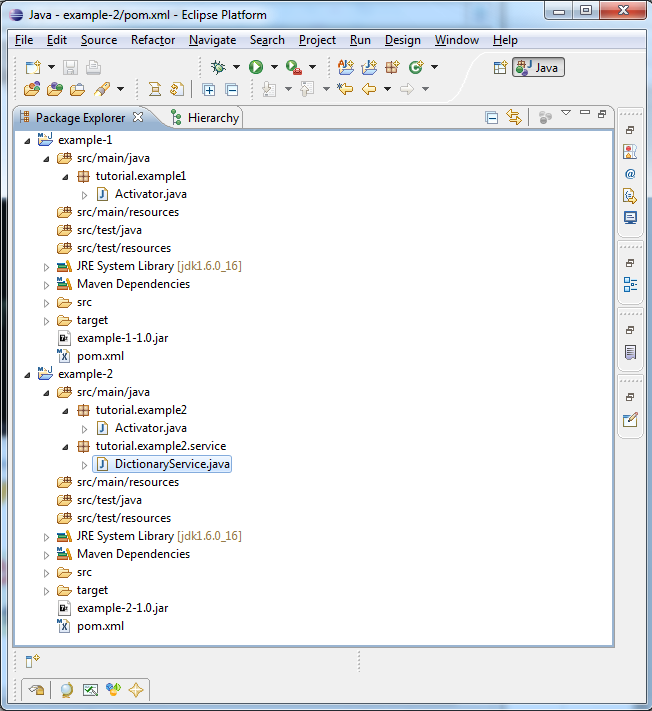Toggle Link with Editor in Package Explorer

coord(514,117)
